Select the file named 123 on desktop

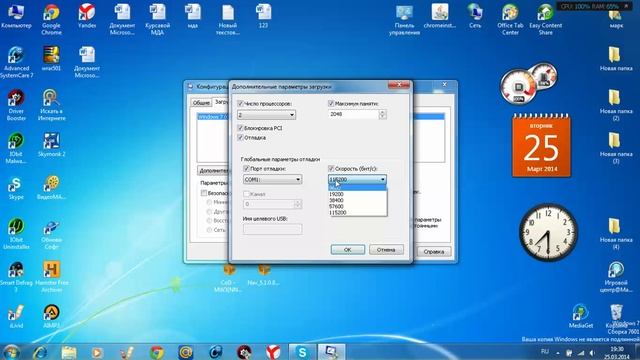(263, 16)
